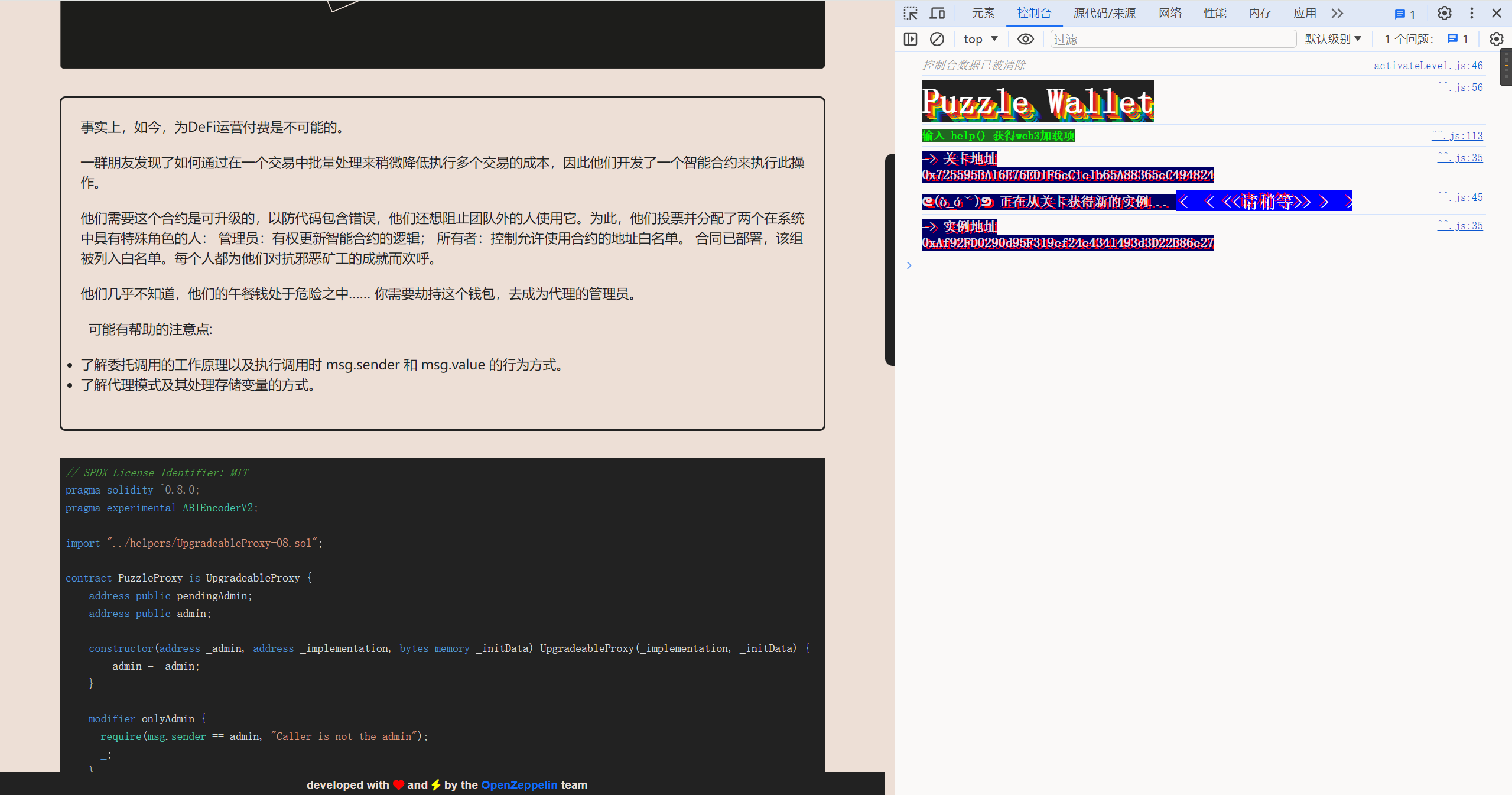1512x795 pixels.
Task: Focus the 过滤 filter input field
Action: tap(1173, 39)
